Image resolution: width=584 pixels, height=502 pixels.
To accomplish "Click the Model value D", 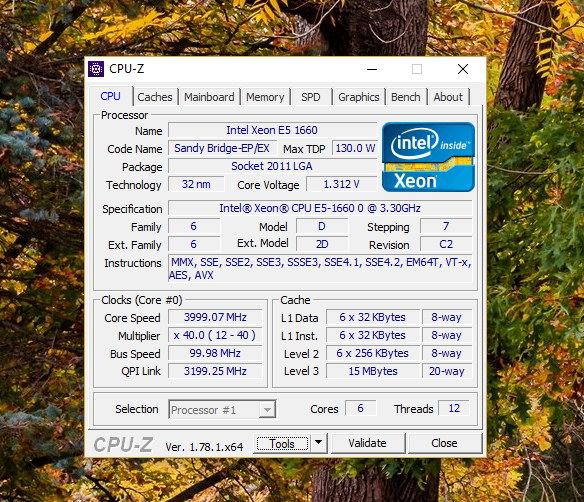I will [x=322, y=226].
